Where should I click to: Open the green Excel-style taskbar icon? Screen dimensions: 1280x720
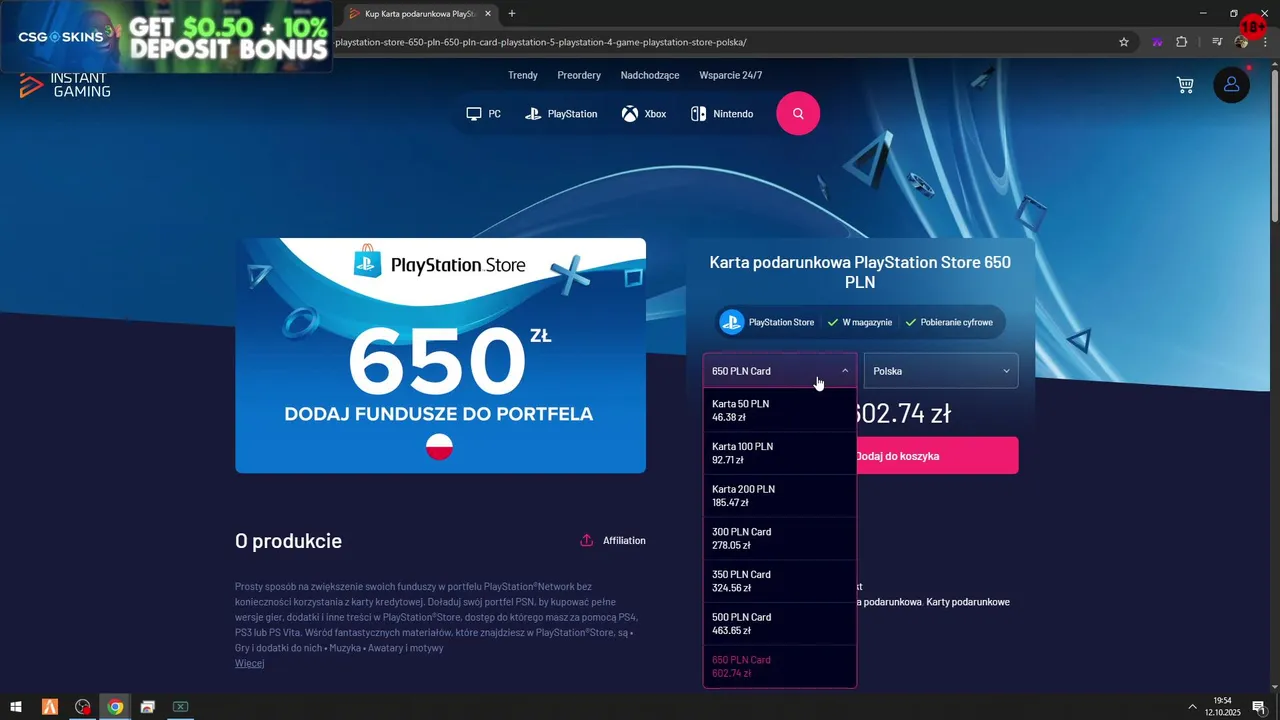pyautogui.click(x=180, y=707)
